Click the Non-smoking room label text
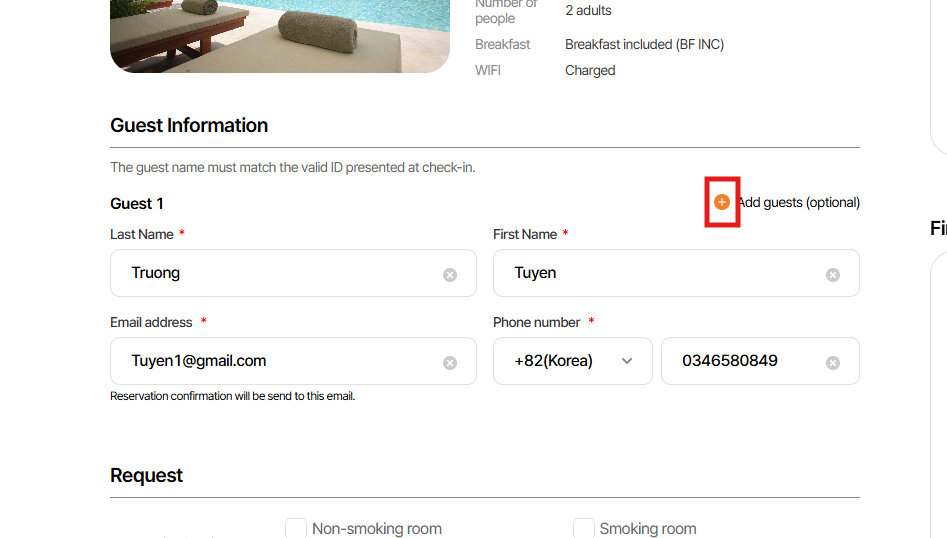Image resolution: width=947 pixels, height=538 pixels. click(377, 528)
